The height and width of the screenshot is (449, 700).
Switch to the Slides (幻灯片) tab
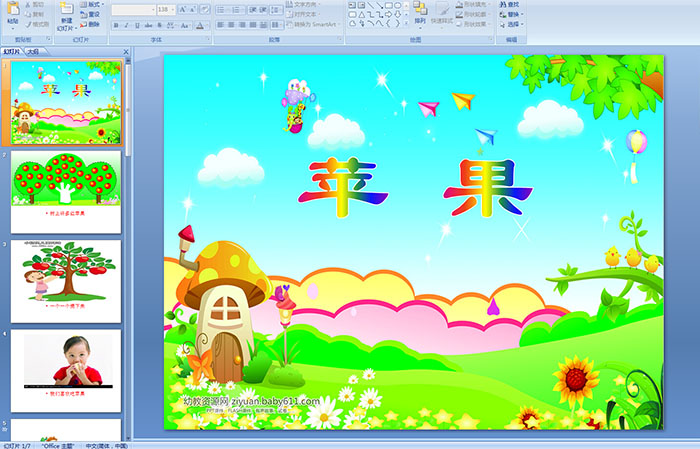(11, 50)
